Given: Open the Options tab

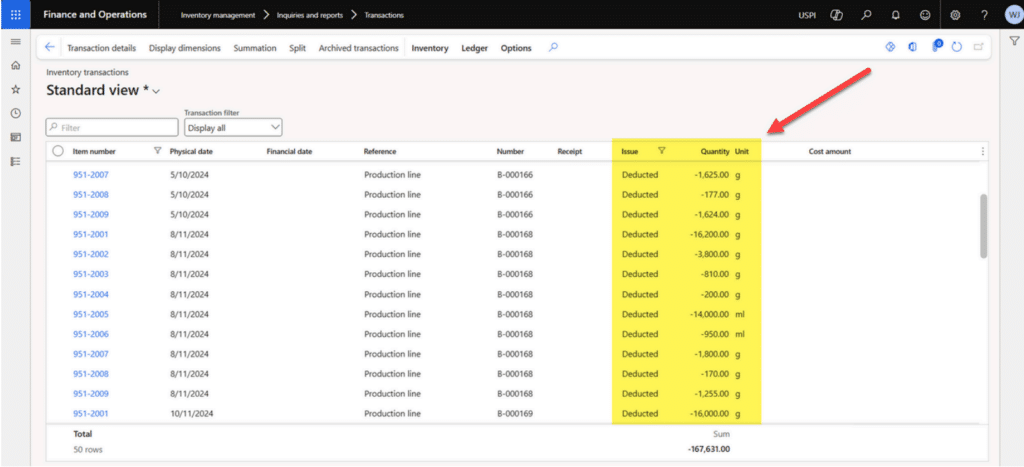Looking at the screenshot, I should tap(516, 48).
